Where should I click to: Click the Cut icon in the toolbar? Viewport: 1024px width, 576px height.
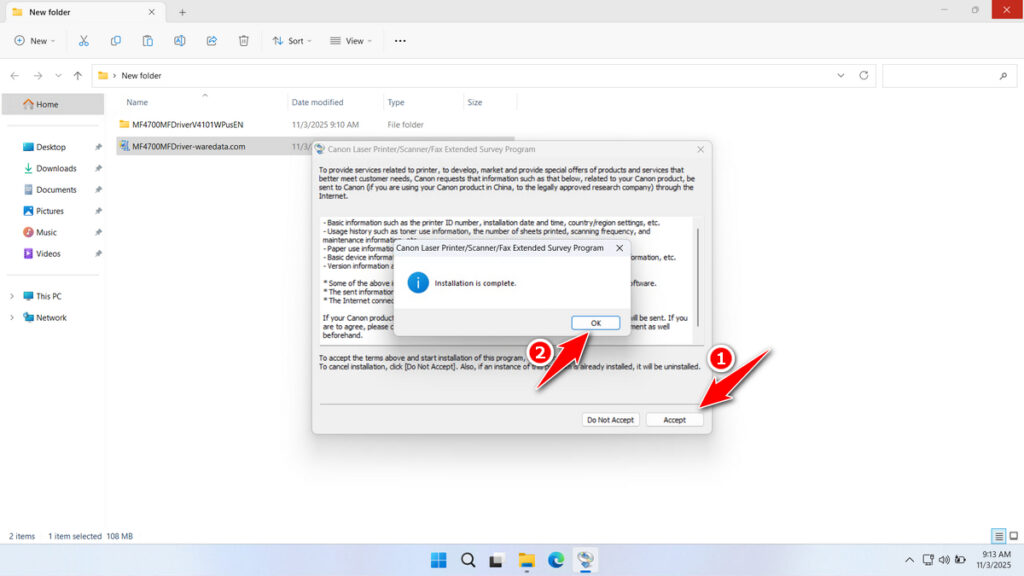[84, 40]
